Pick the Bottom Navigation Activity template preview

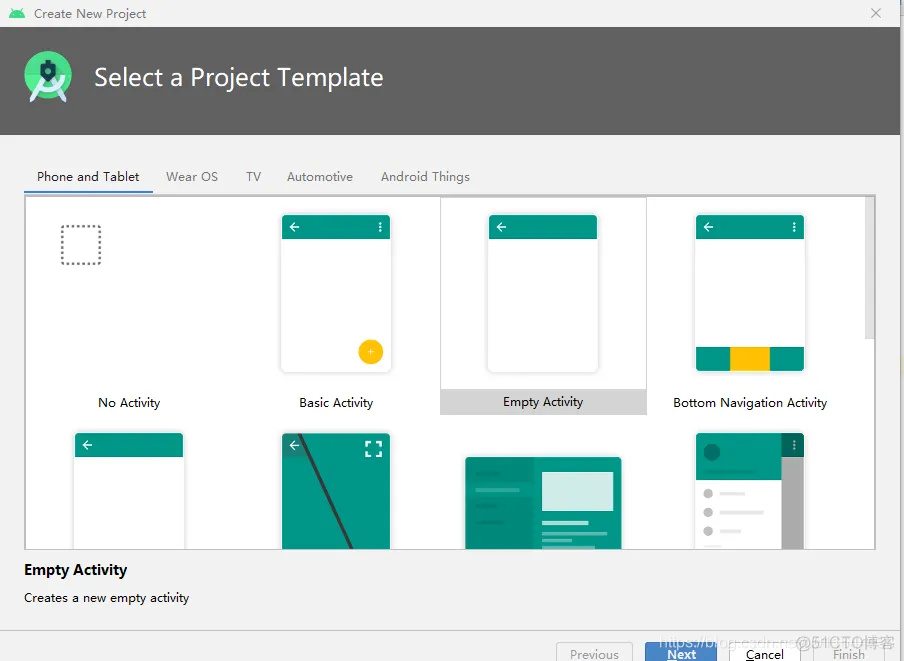point(749,293)
